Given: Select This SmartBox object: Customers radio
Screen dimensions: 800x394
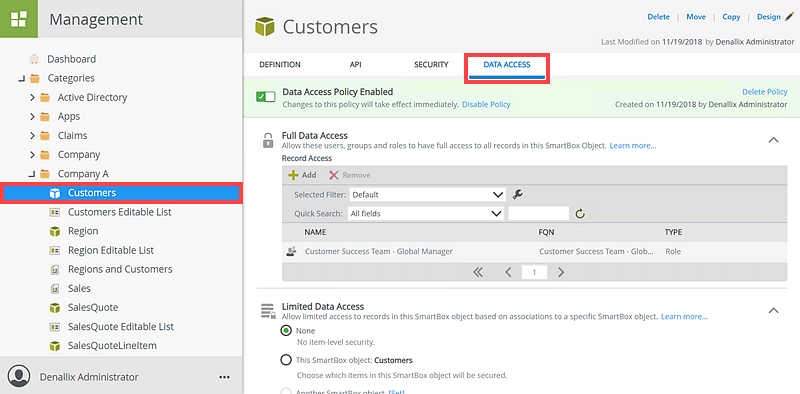Looking at the screenshot, I should pyautogui.click(x=286, y=360).
